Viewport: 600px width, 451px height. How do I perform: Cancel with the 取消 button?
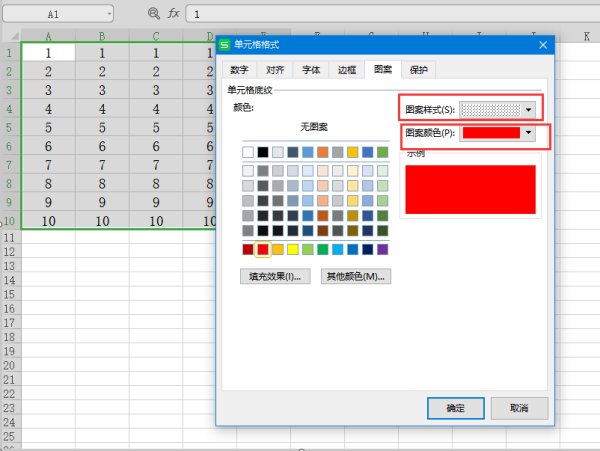[519, 408]
